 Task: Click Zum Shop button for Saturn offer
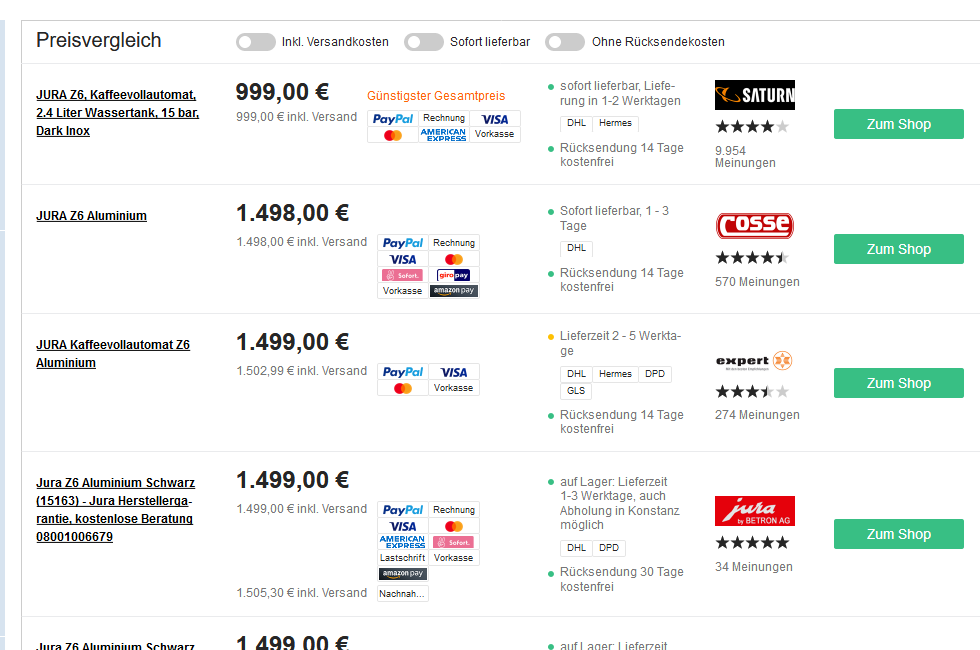coord(898,125)
